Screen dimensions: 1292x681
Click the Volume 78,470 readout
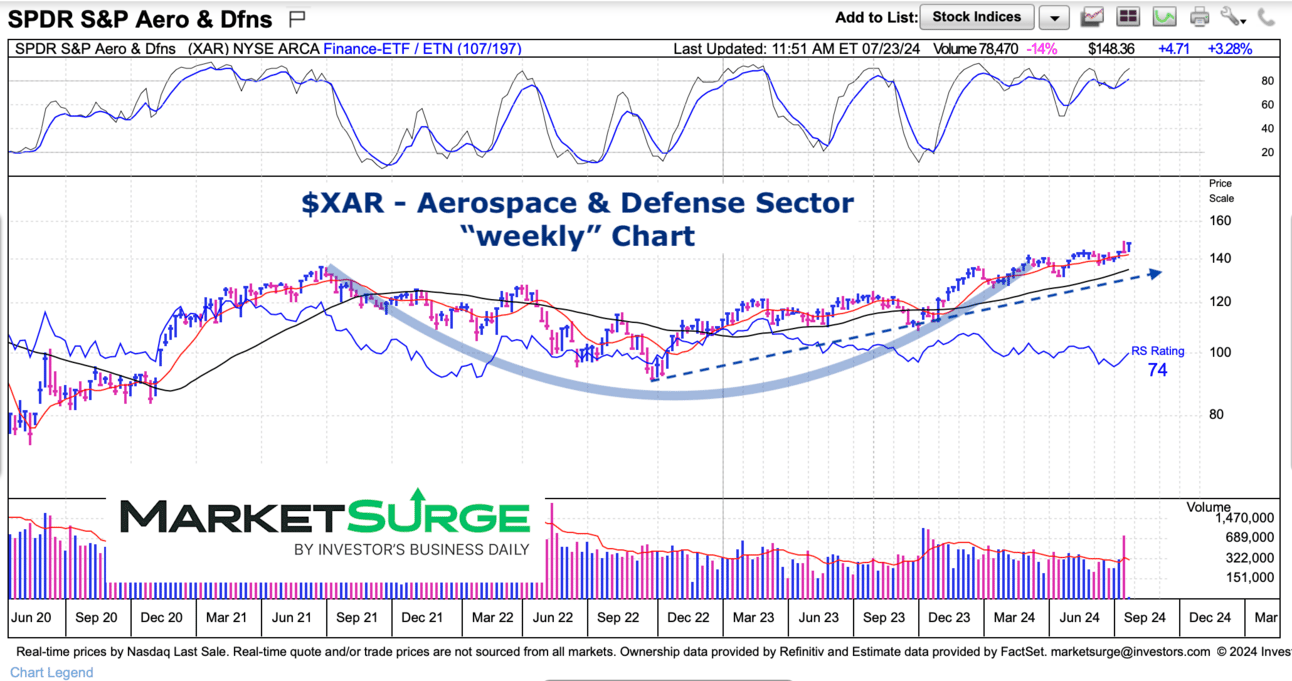pyautogui.click(x=975, y=48)
